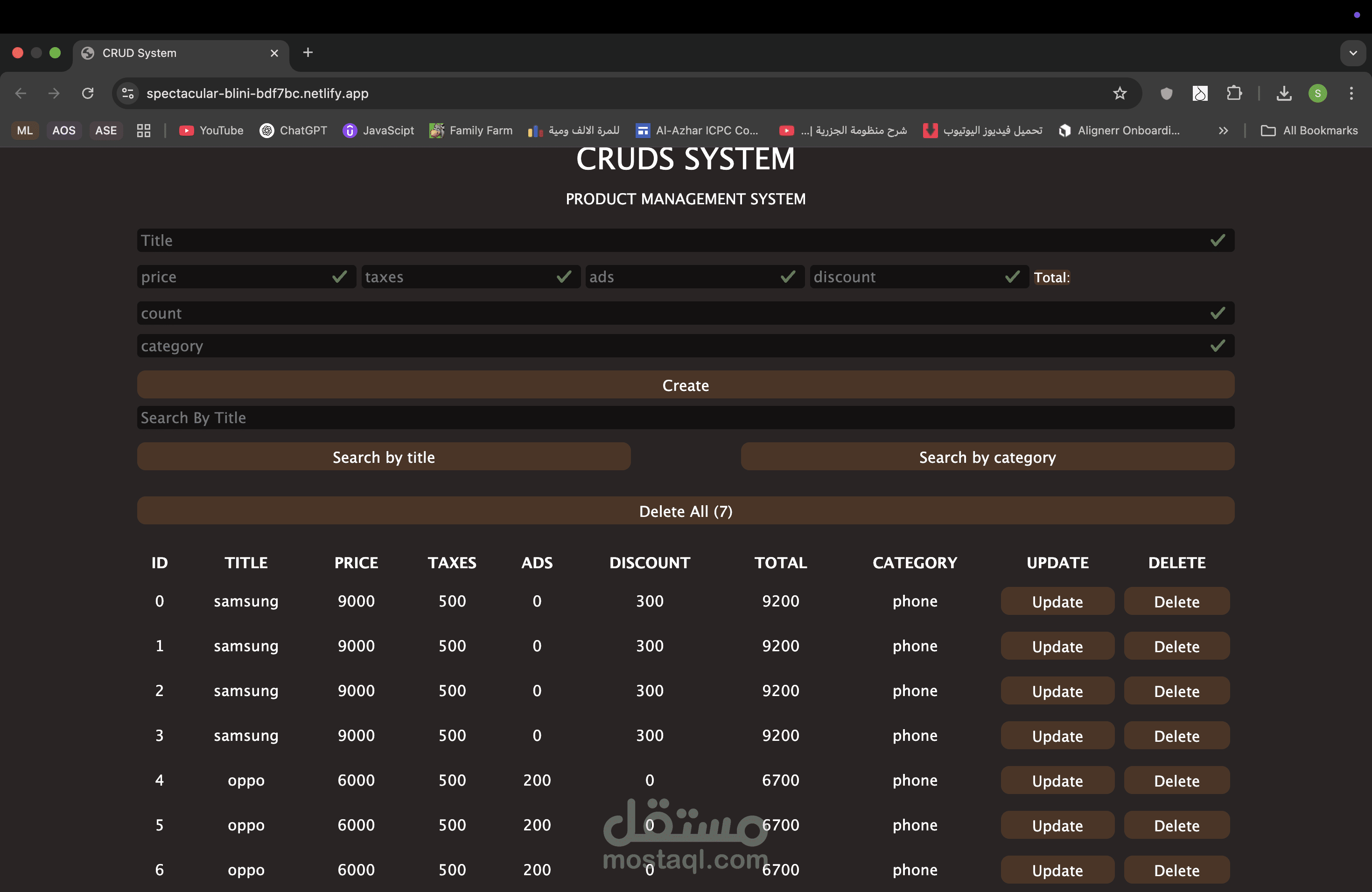Click the CRUD System tab
This screenshot has width=1372, height=892.
coord(181,53)
